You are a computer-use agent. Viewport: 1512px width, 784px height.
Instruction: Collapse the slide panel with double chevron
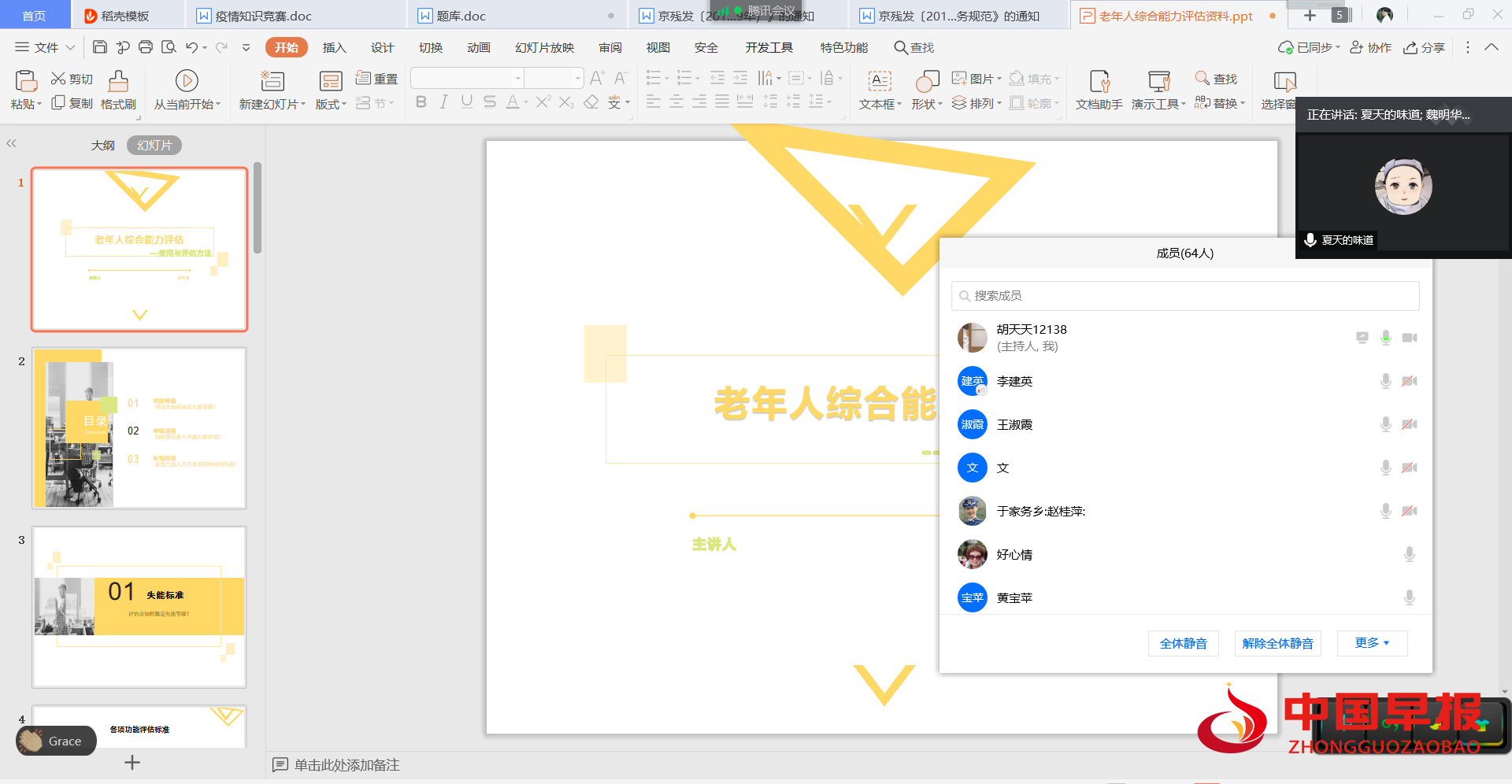tap(11, 143)
